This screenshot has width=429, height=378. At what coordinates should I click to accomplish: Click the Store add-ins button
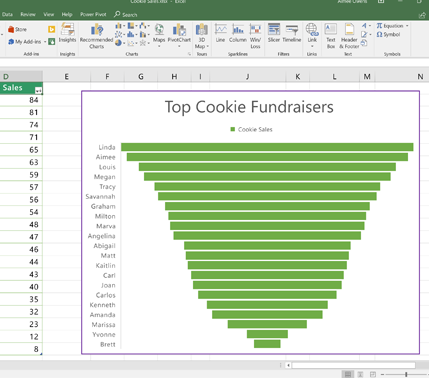tap(17, 29)
